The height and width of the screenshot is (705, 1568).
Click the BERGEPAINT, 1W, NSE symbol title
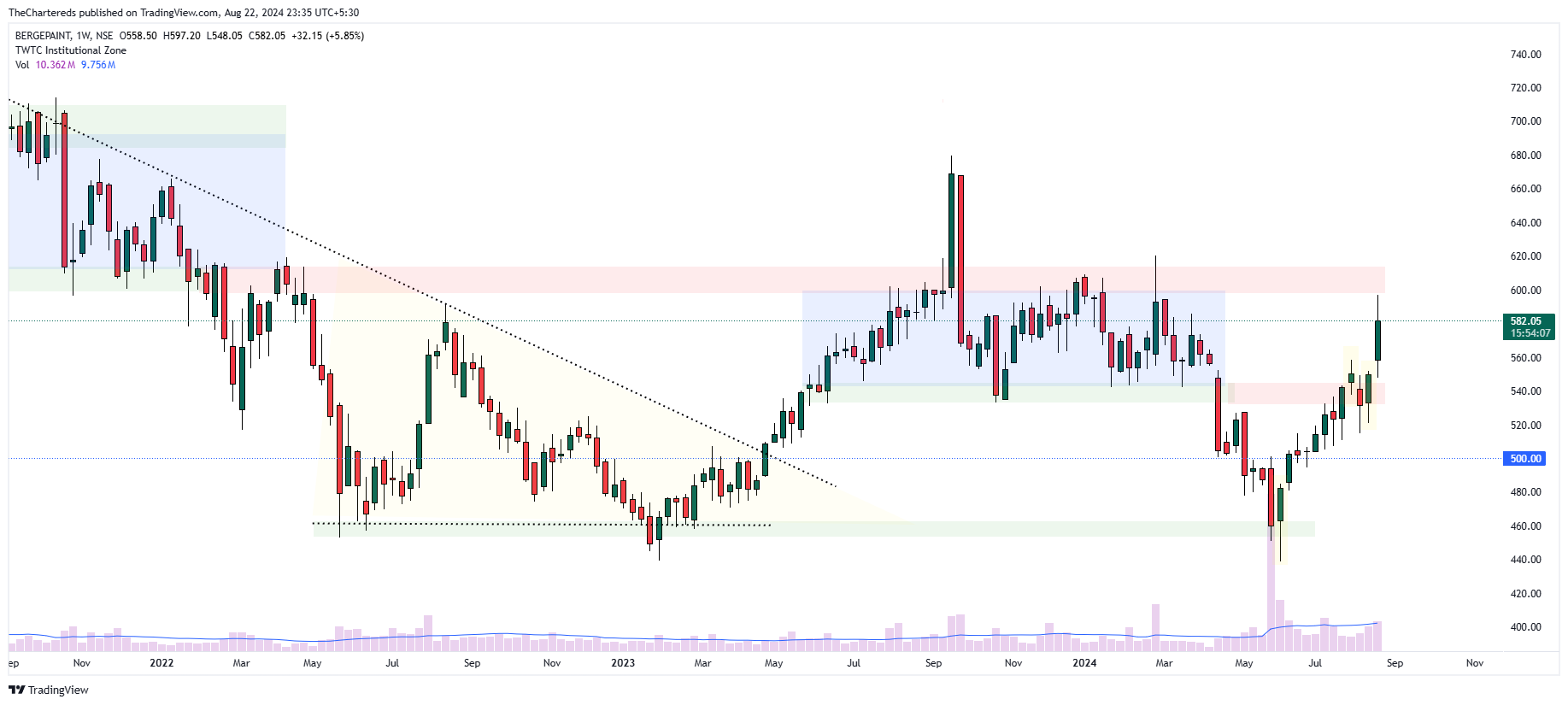[64, 36]
